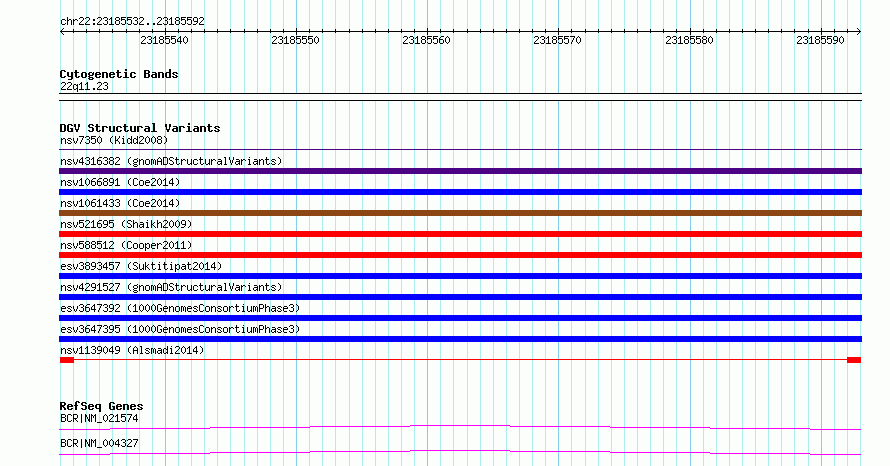Select the nsv1061433 (Coe2014) brown bar
This screenshot has height=466, width=890.
460,213
